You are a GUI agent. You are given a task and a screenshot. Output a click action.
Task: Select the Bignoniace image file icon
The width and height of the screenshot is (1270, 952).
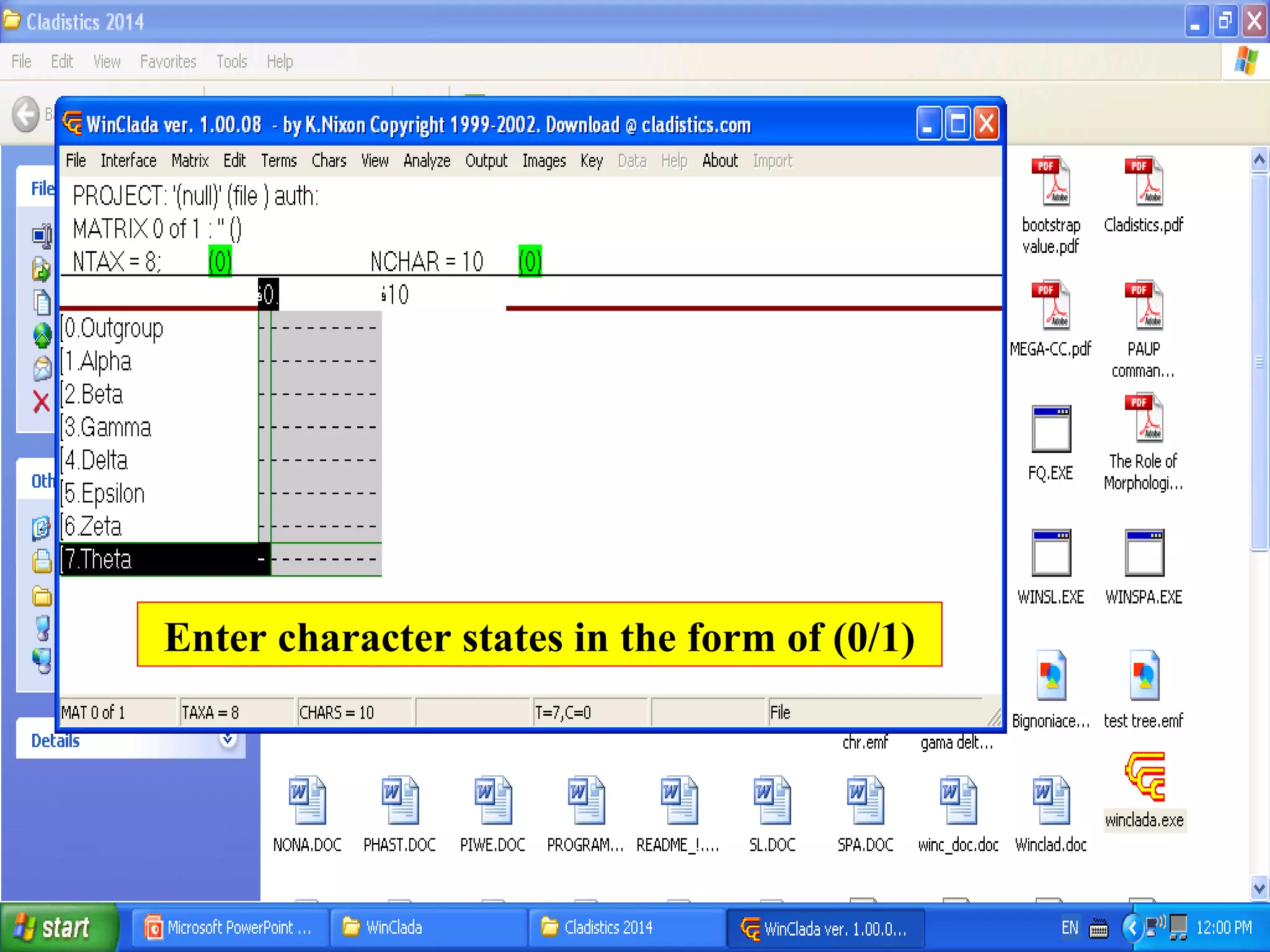tap(1051, 676)
